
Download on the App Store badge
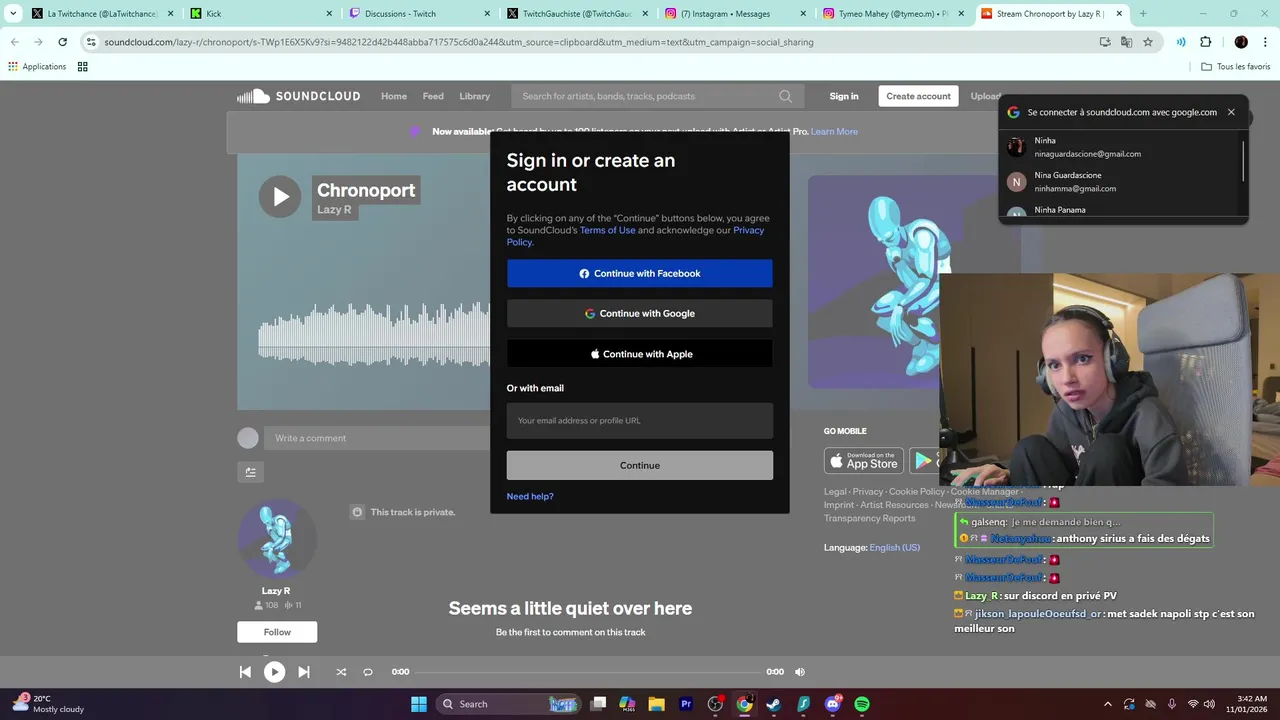pyautogui.click(x=864, y=461)
